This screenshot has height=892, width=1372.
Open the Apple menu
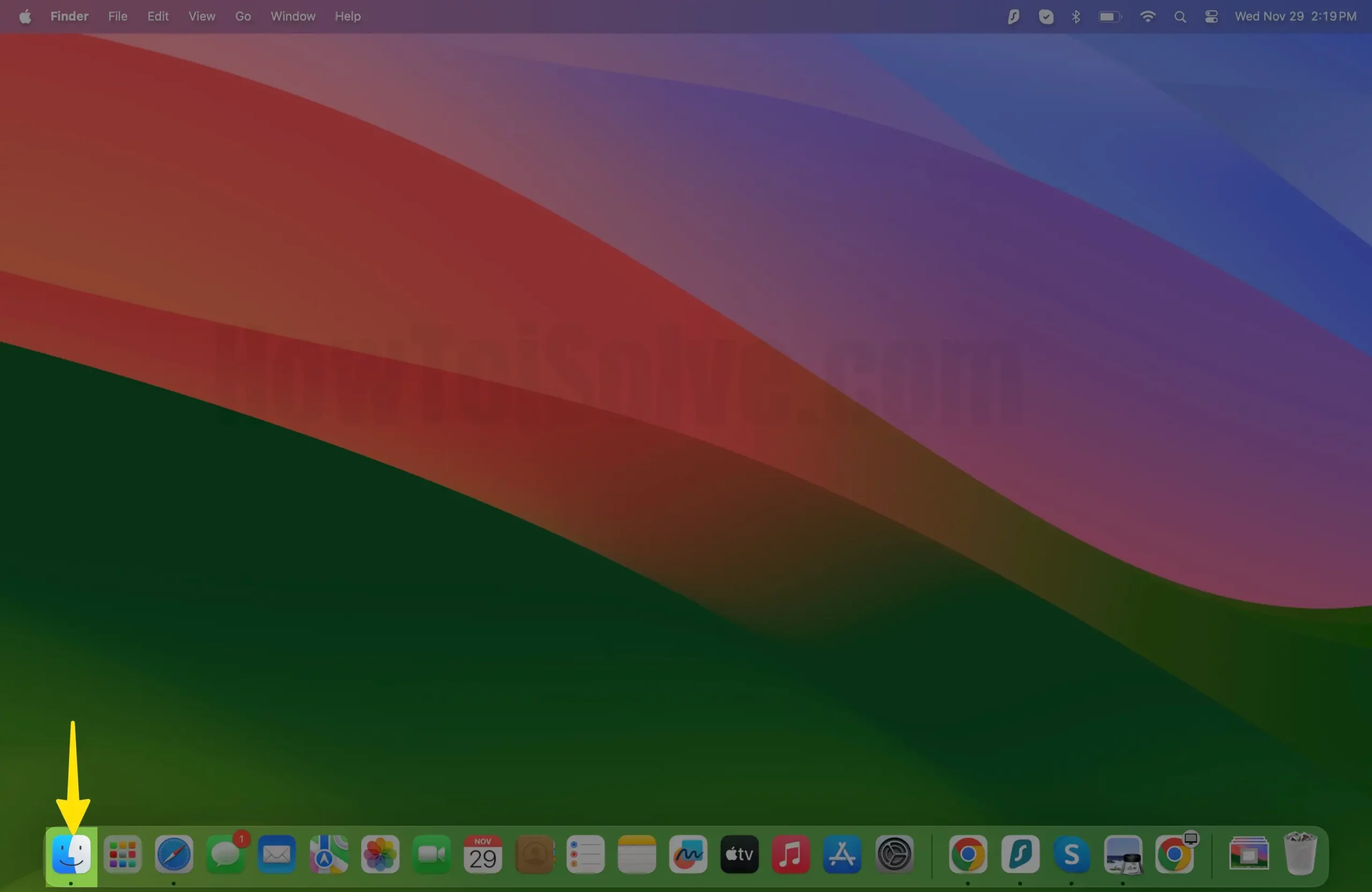tap(25, 16)
